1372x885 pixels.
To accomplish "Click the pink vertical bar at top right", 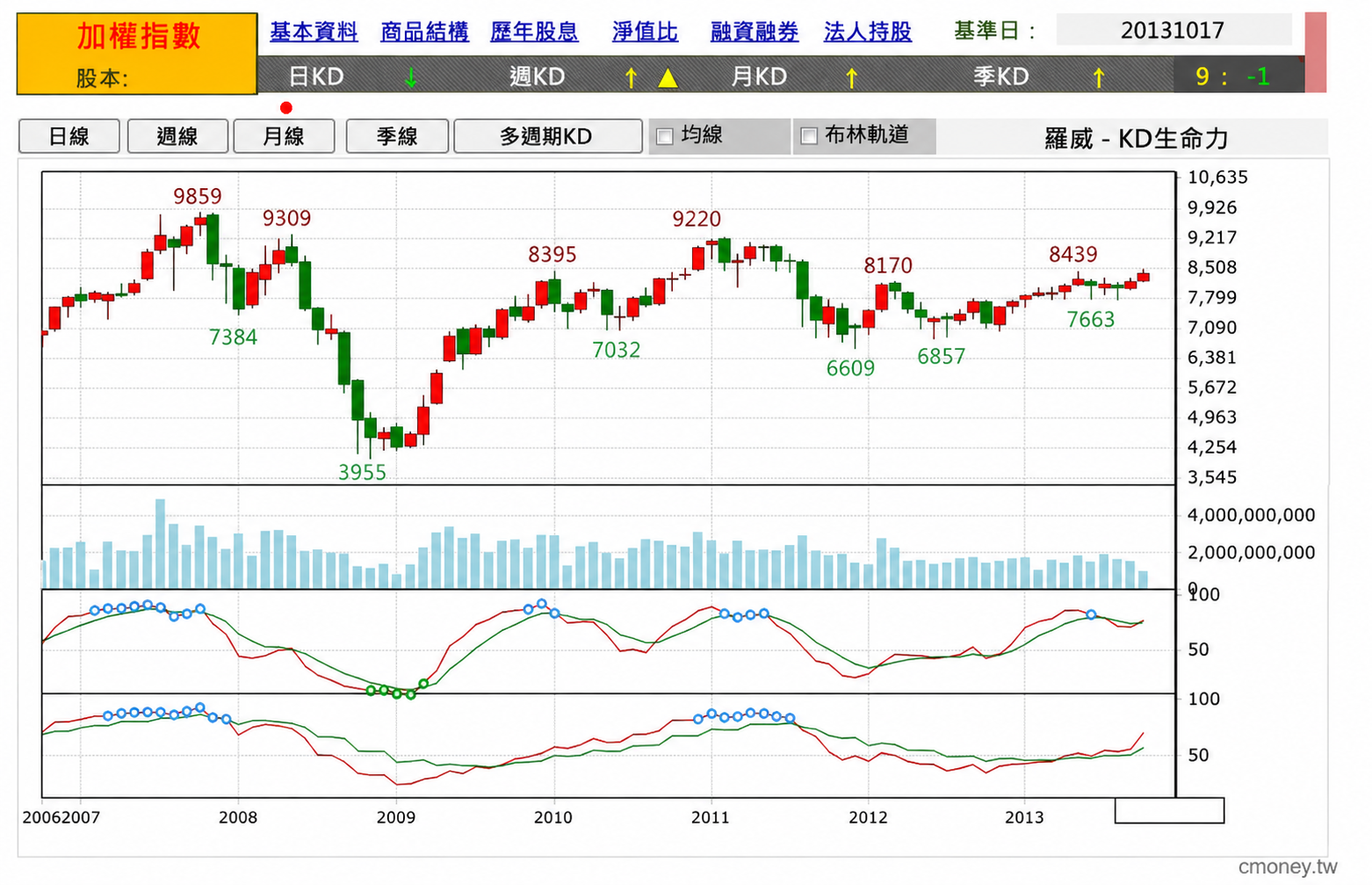I will (x=1316, y=52).
